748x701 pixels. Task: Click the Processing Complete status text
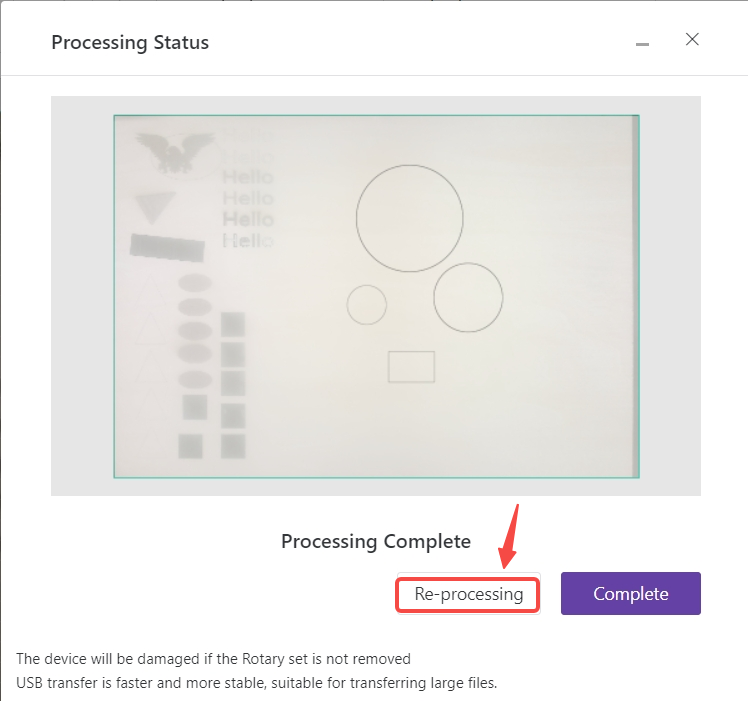tap(376, 542)
